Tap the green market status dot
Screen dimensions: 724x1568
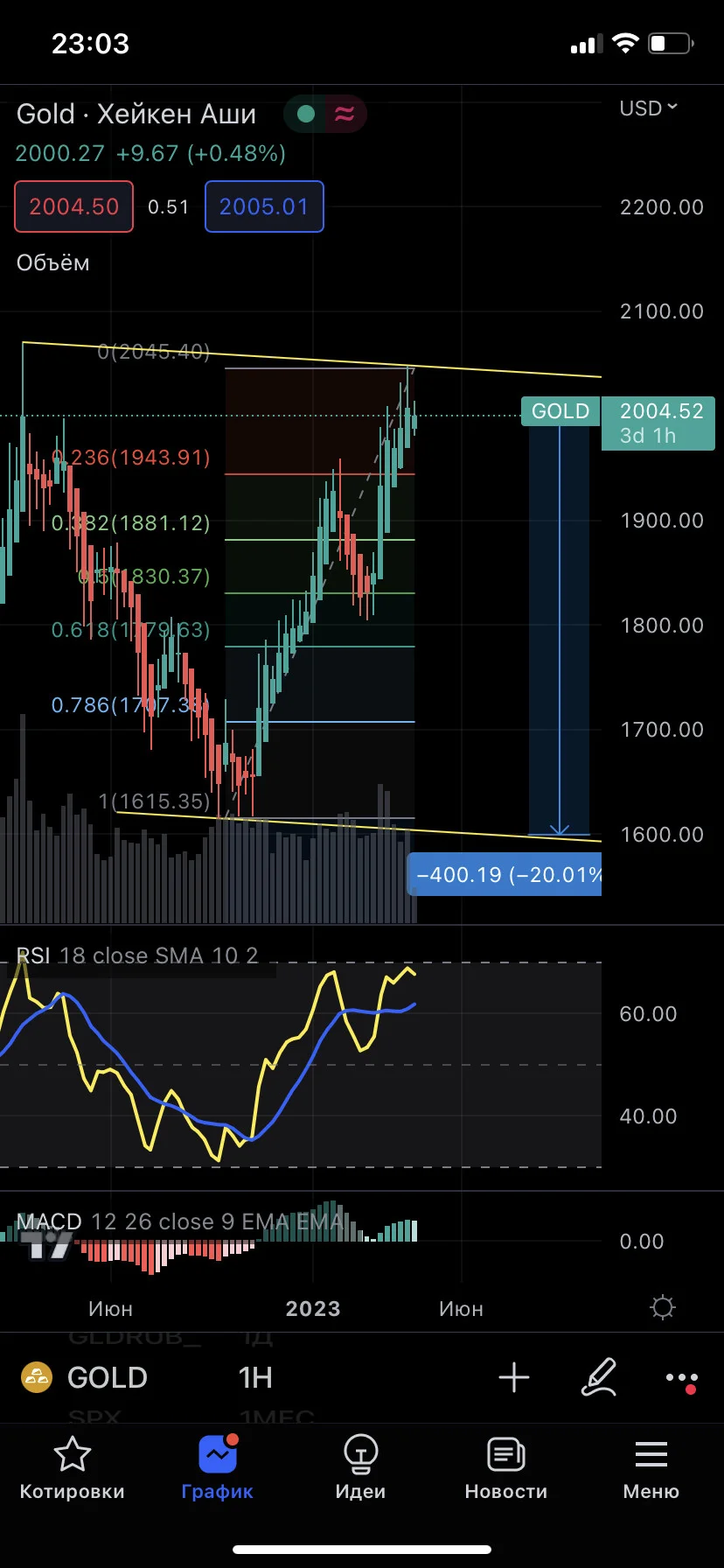pyautogui.click(x=306, y=114)
